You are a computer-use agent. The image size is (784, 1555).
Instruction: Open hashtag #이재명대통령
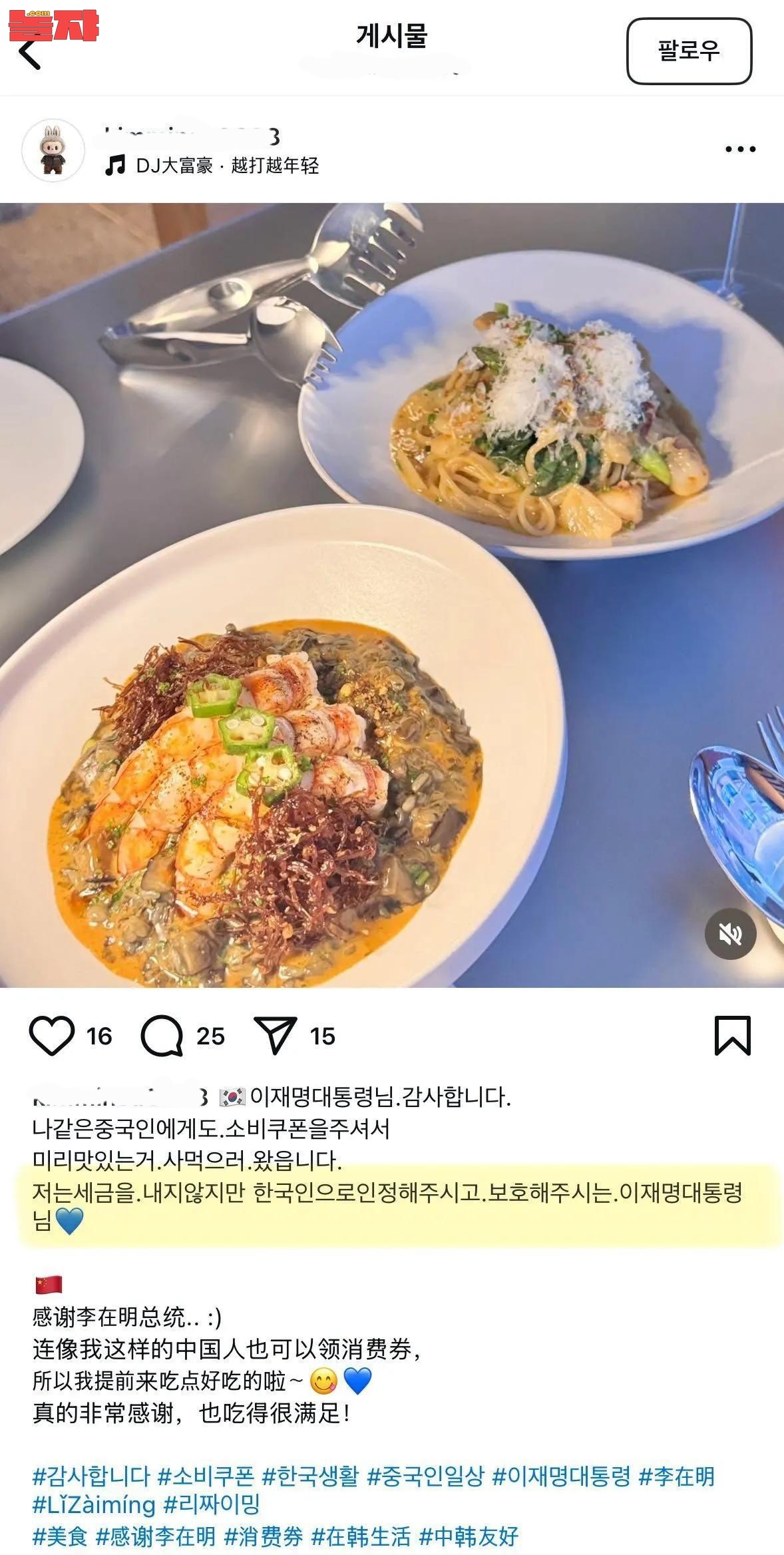[x=561, y=1476]
